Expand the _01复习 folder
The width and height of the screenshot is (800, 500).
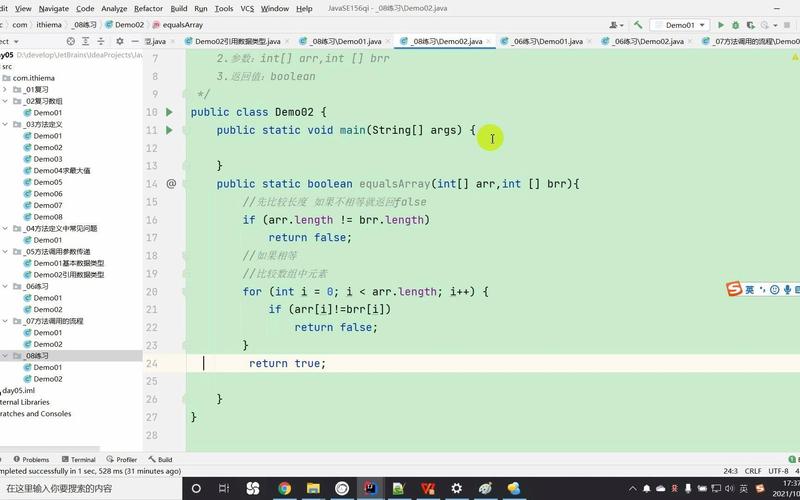(5, 89)
